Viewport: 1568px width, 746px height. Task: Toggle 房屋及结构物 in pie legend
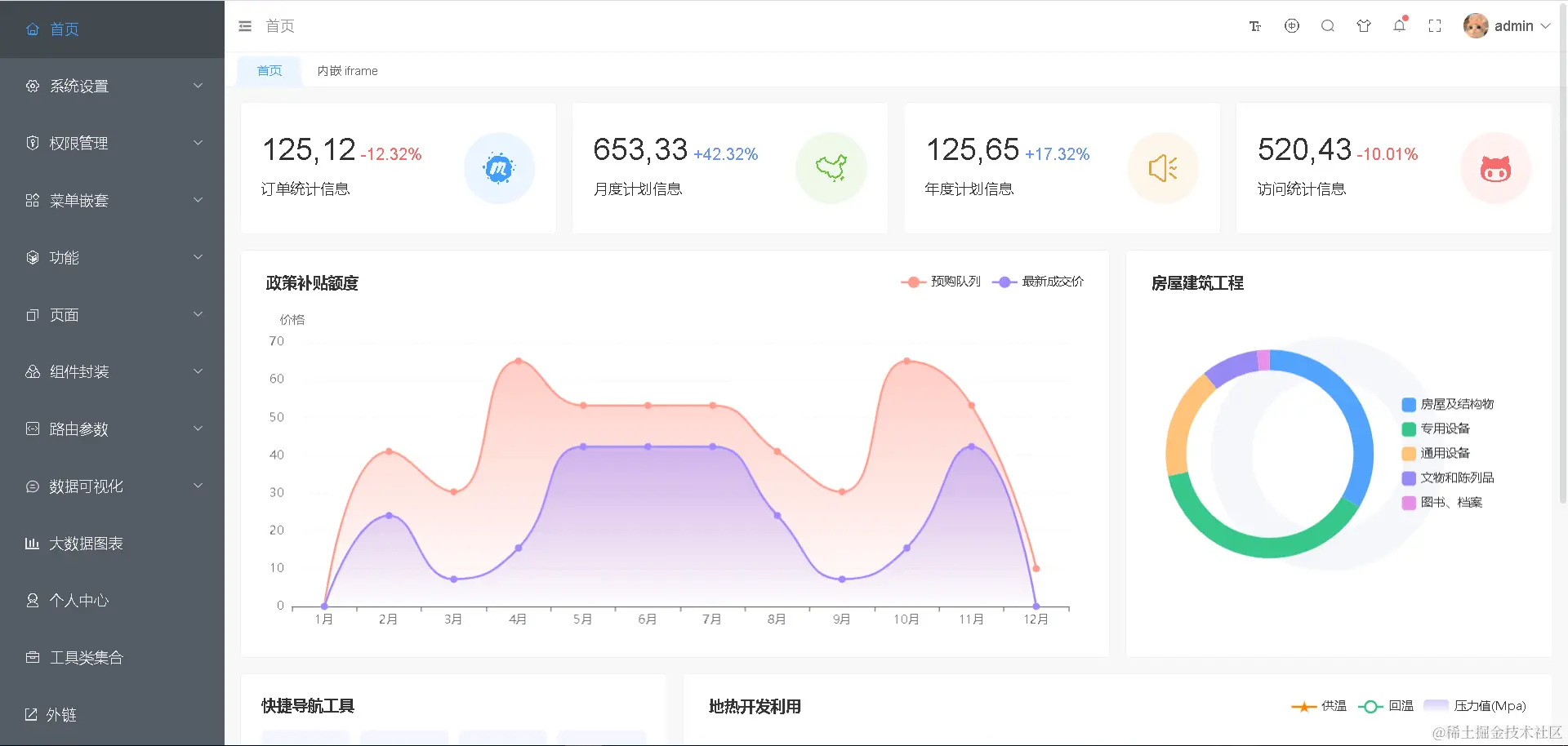pyautogui.click(x=1448, y=404)
